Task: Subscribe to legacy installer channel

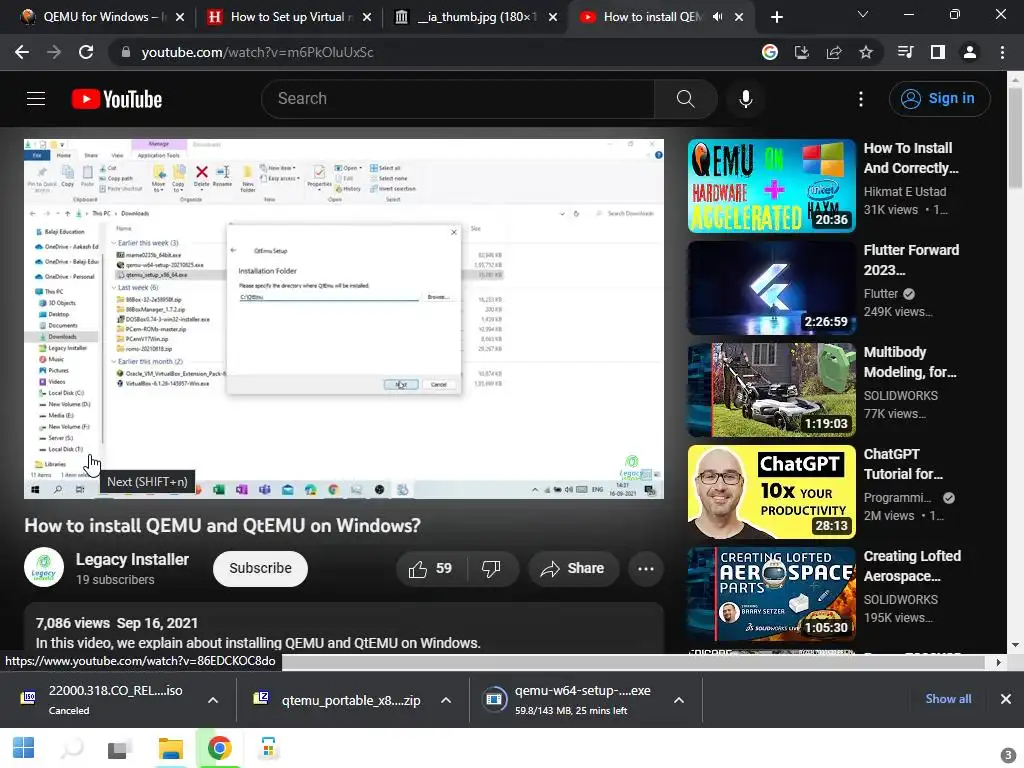Action: [260, 568]
